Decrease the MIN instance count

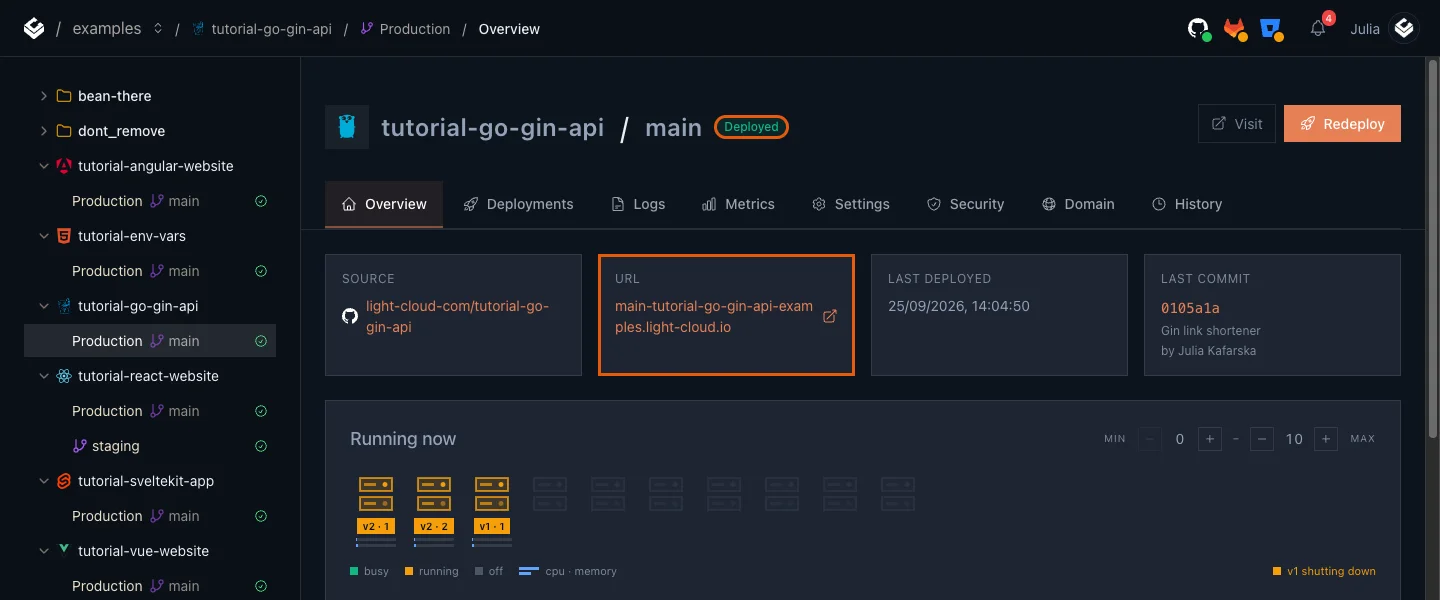[x=1150, y=439]
